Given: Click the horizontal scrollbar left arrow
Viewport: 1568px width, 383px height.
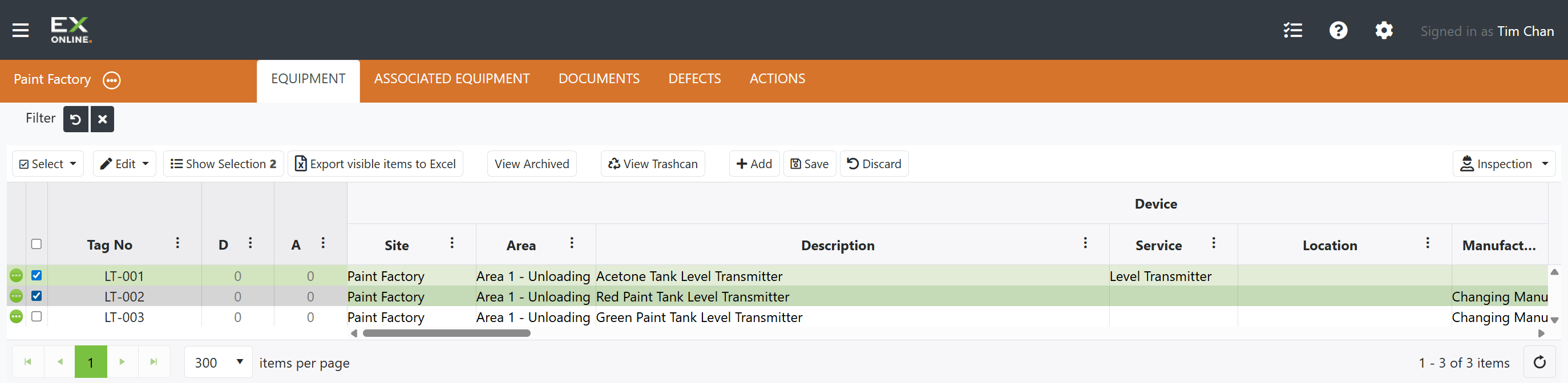Looking at the screenshot, I should click(354, 333).
